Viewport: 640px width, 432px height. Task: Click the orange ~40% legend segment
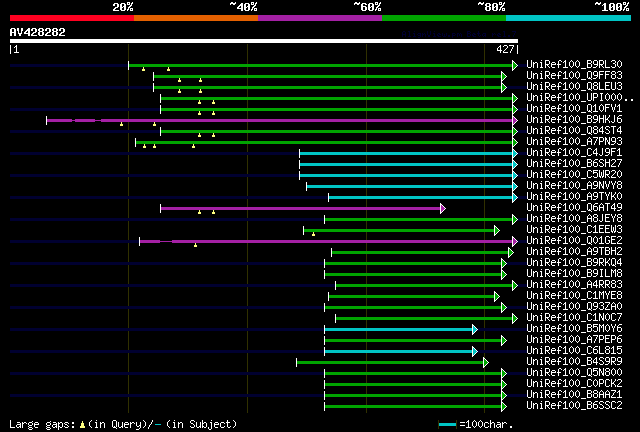[x=196, y=18]
